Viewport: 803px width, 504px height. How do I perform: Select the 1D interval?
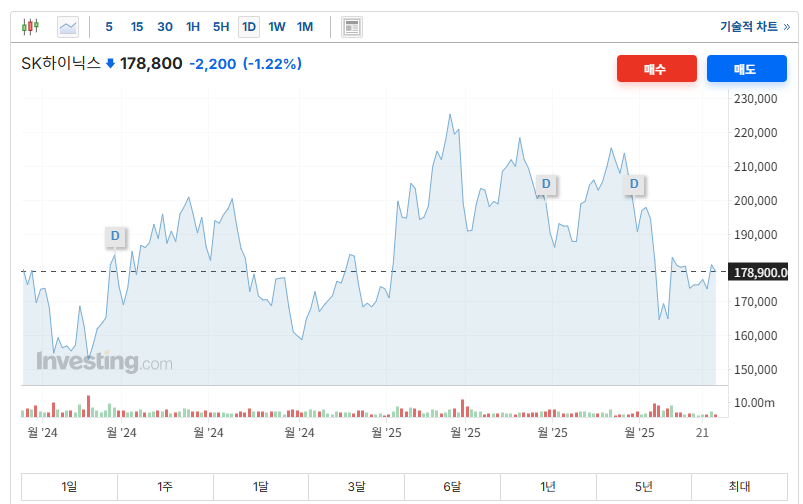[249, 27]
